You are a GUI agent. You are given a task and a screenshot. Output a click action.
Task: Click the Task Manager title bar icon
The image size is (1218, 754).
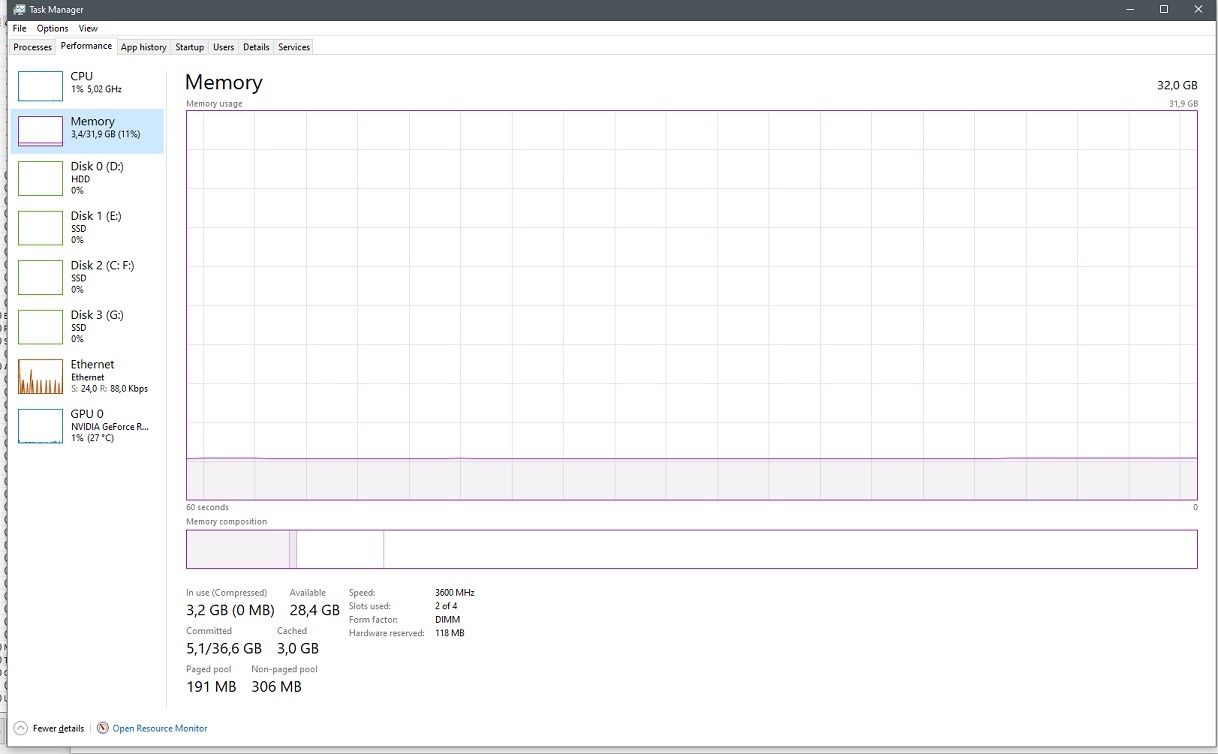[19, 9]
